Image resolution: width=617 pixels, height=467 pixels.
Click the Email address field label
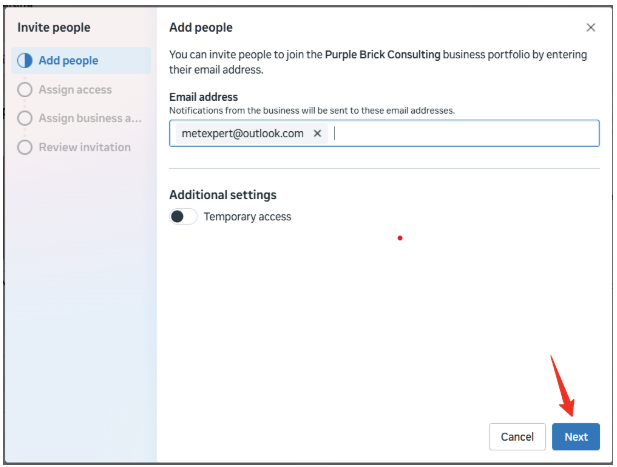coord(203,97)
